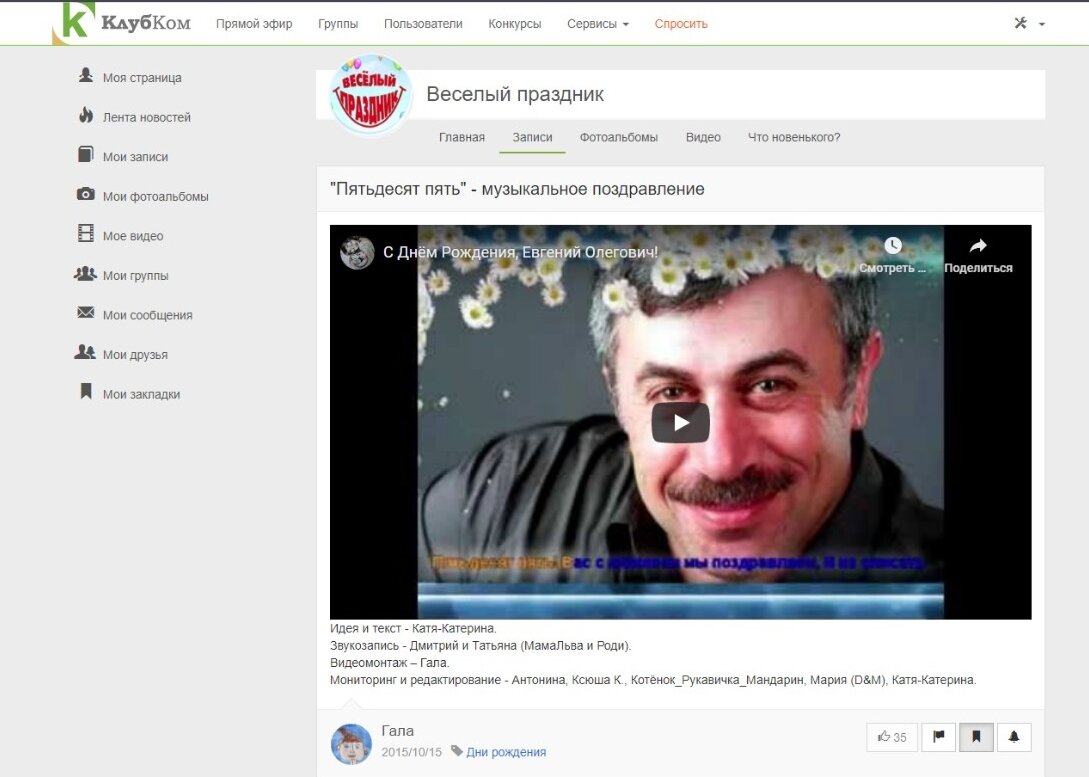This screenshot has height=777, width=1089.
Task: Open the "Лента новостей" flame icon
Action: tap(85, 117)
